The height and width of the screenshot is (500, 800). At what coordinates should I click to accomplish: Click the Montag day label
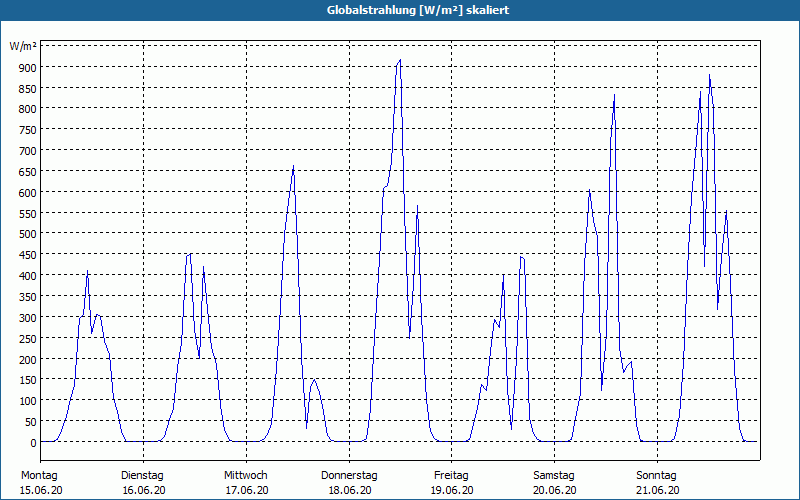[x=39, y=476]
